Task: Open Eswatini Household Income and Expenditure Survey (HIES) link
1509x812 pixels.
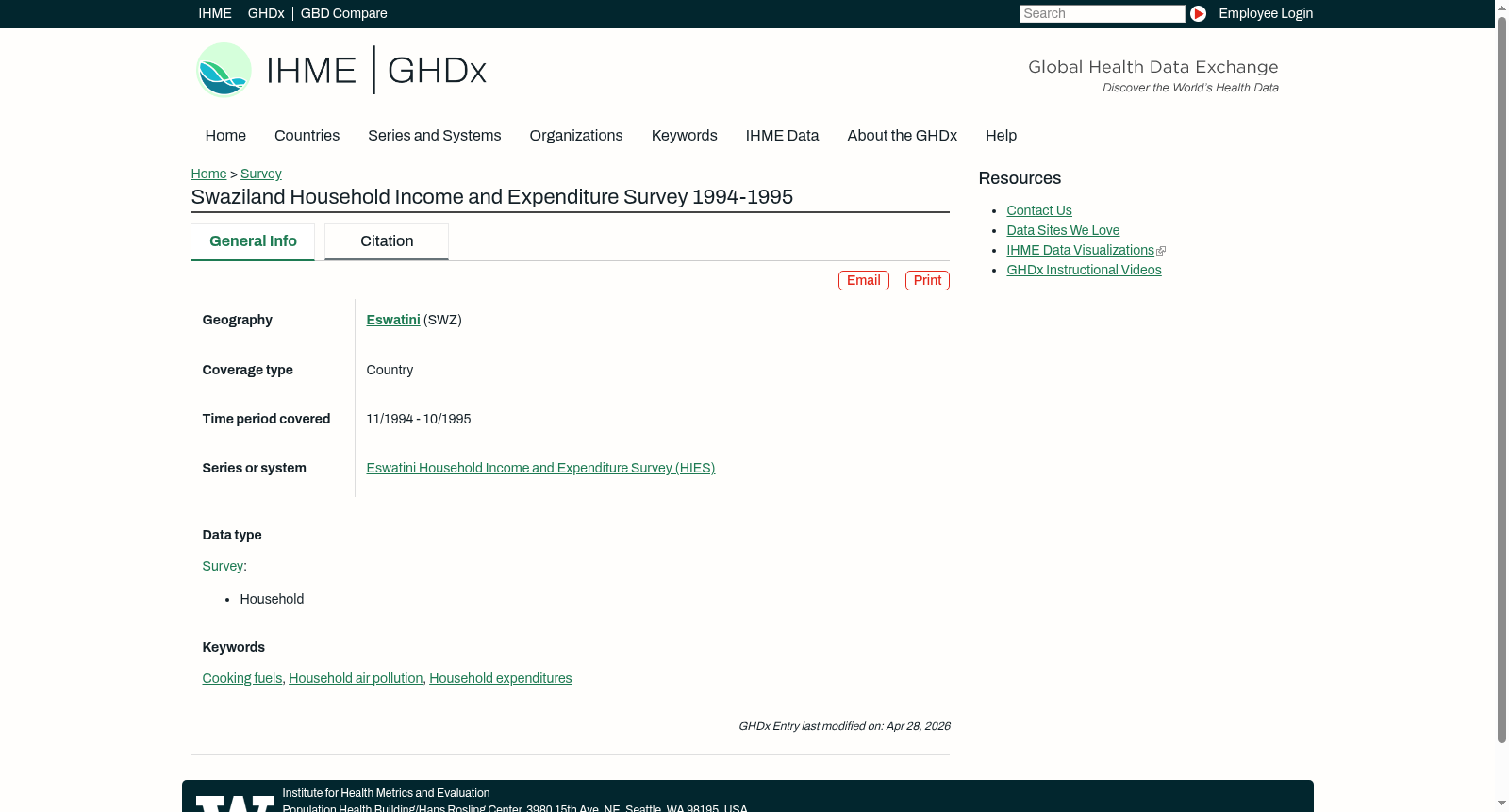Action: pyautogui.click(x=540, y=468)
